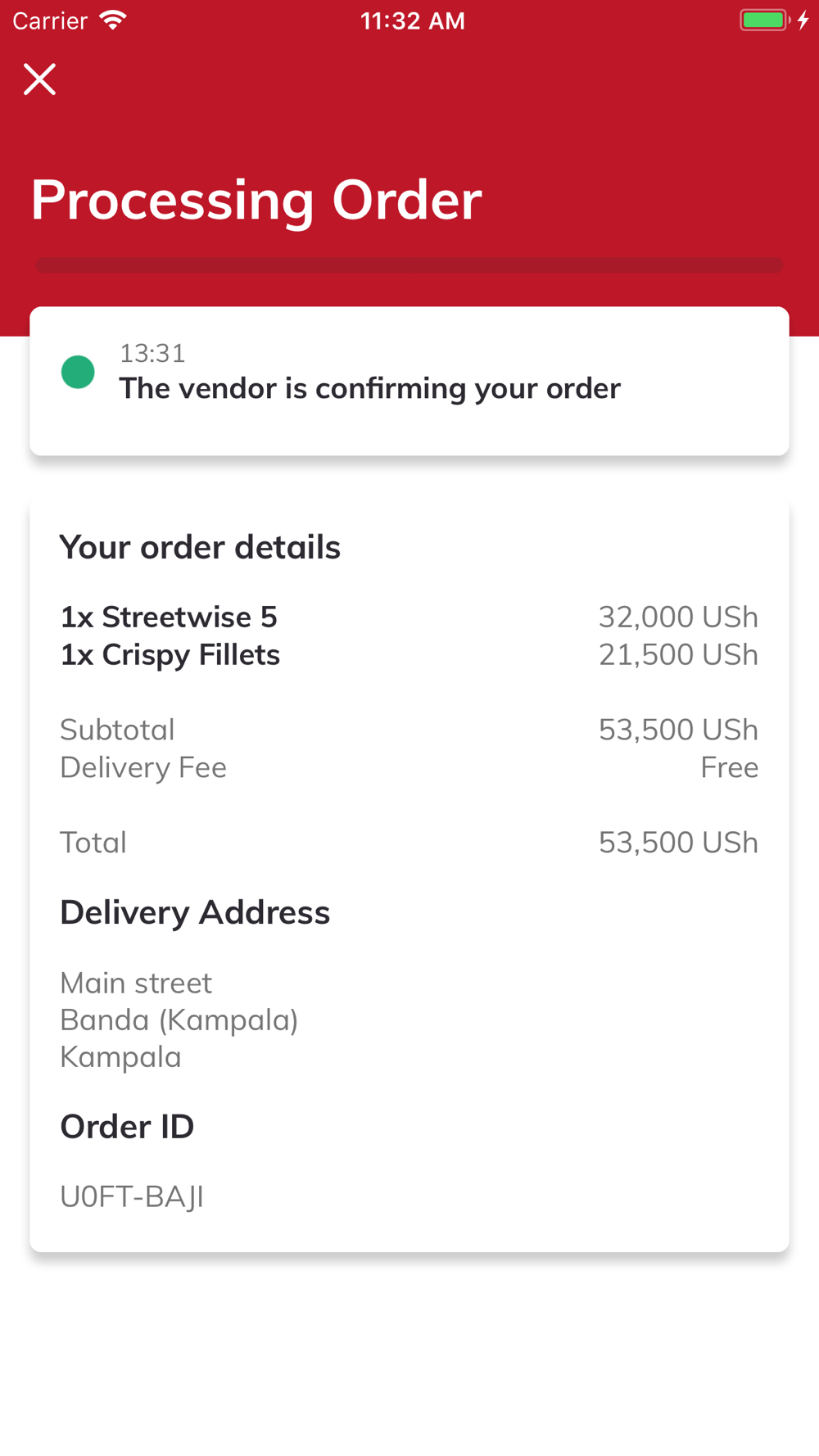Tap the Total 53,500 USh amount
The height and width of the screenshot is (1456, 819).
click(678, 843)
